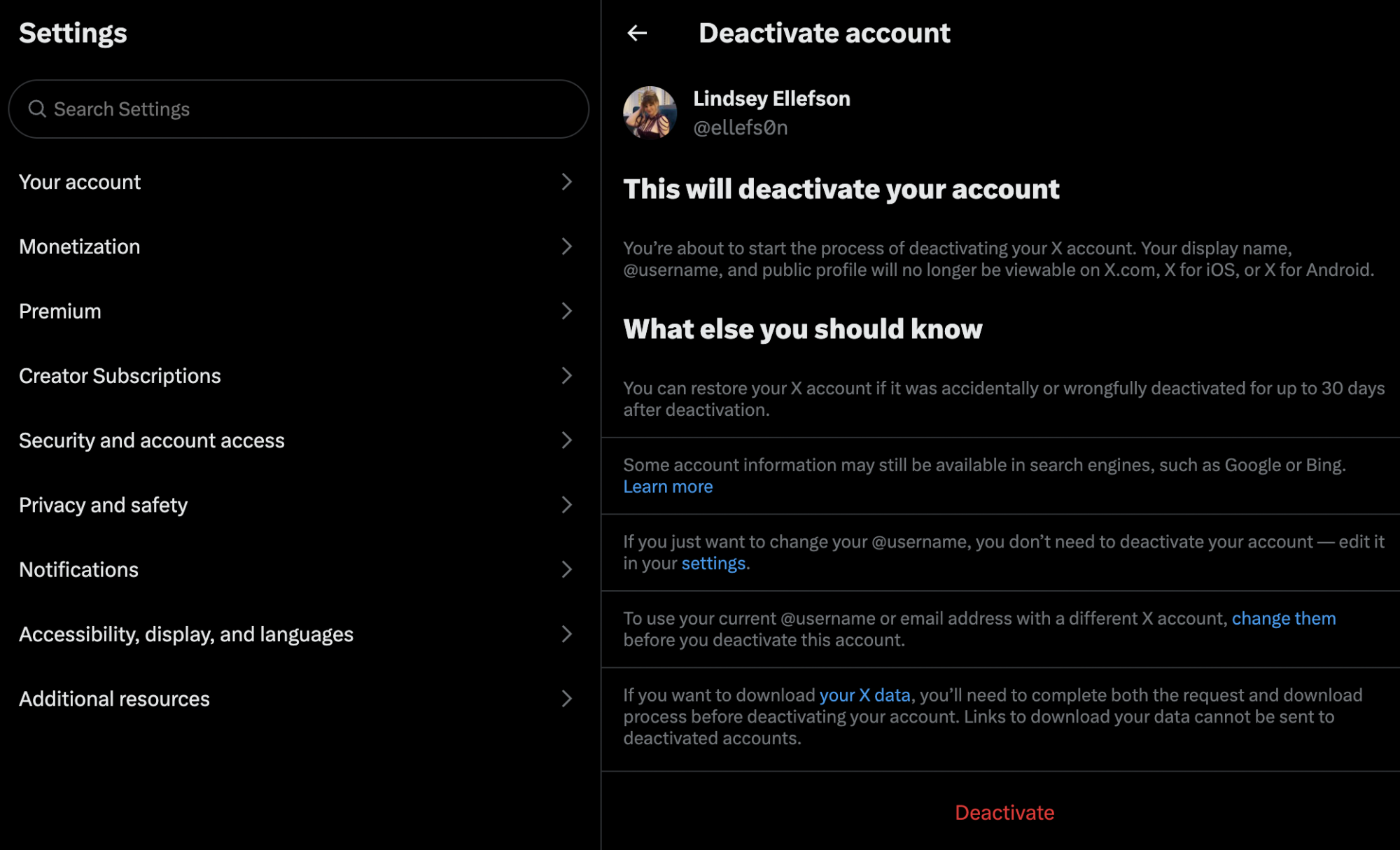Focus the Search Settings field
The height and width of the screenshot is (850, 1400).
(299, 109)
